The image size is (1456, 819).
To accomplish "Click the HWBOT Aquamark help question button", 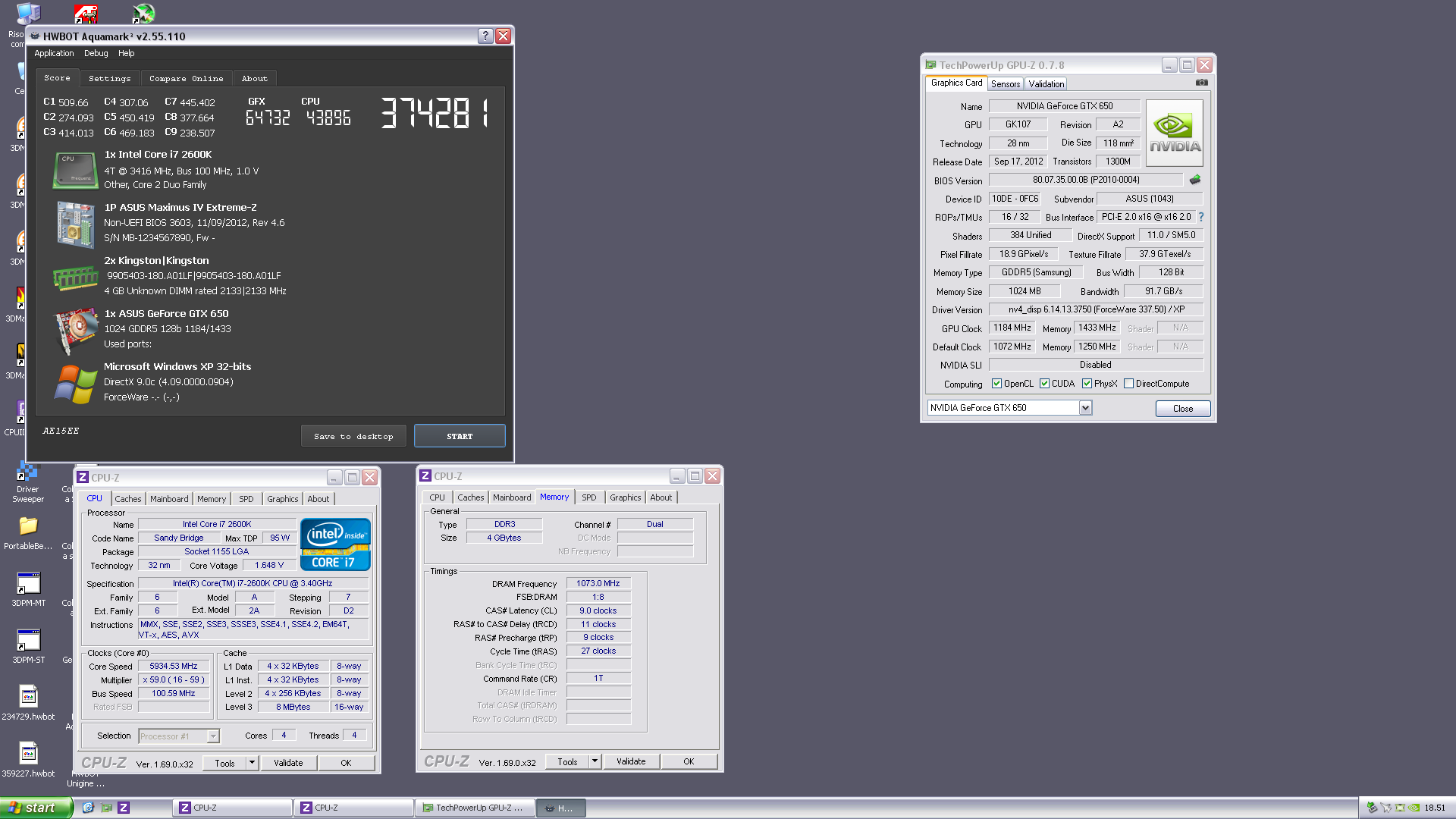I will 485,36.
